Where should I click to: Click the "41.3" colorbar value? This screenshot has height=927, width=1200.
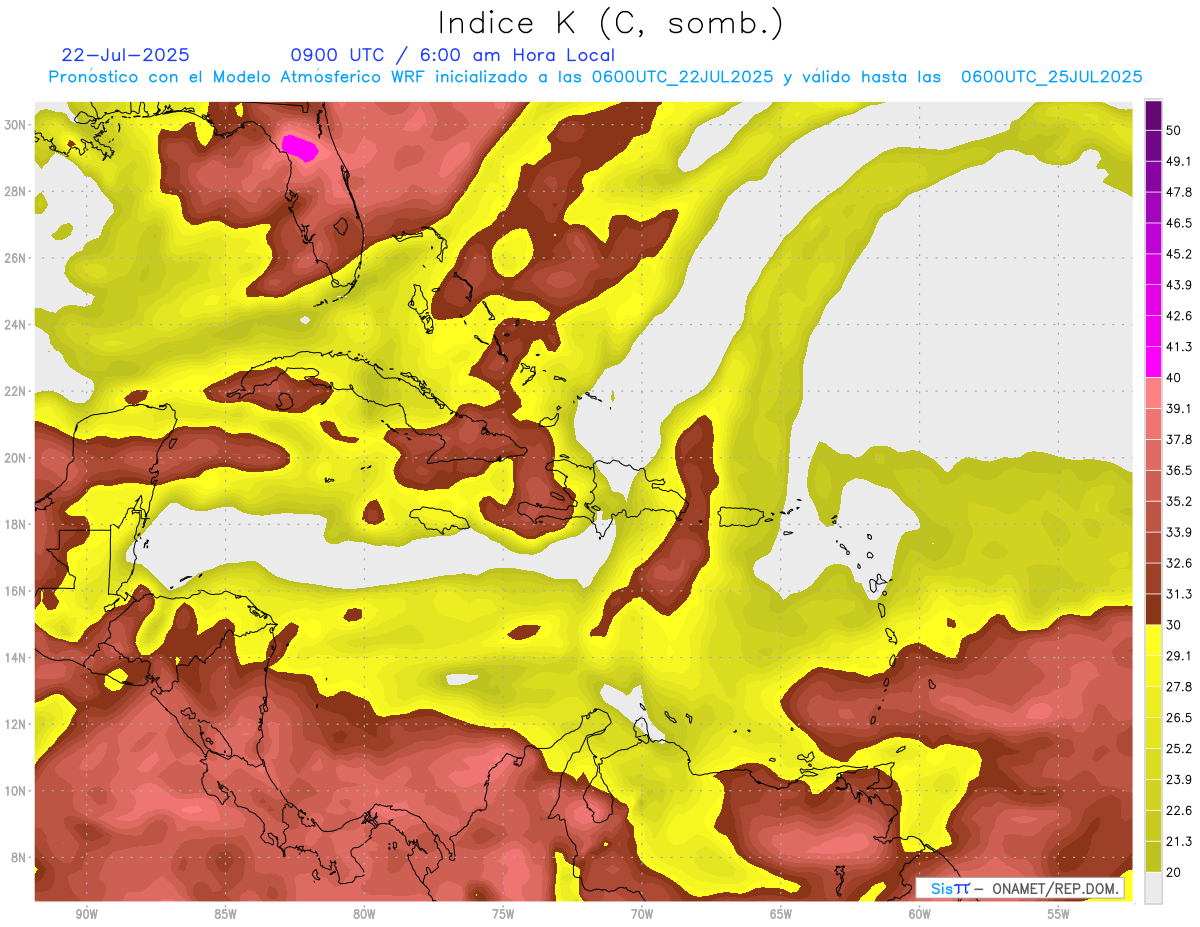pos(1180,347)
